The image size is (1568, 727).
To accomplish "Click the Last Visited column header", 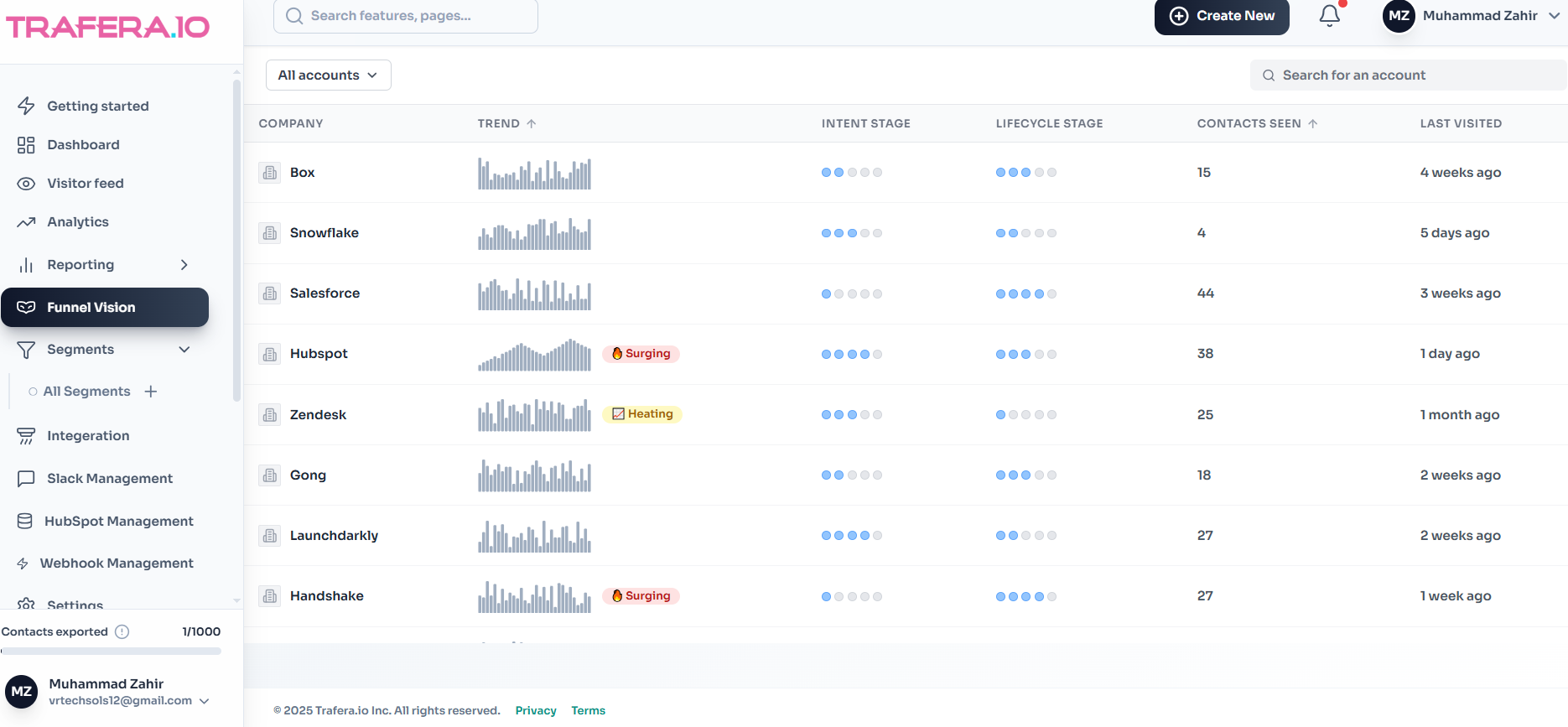I will (1462, 123).
